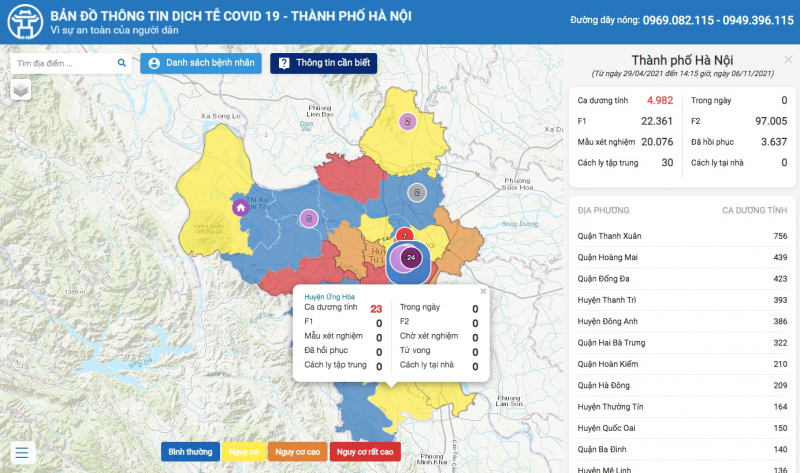Click the purple home marker on map
Screen dimensions: 800x473
[240, 208]
